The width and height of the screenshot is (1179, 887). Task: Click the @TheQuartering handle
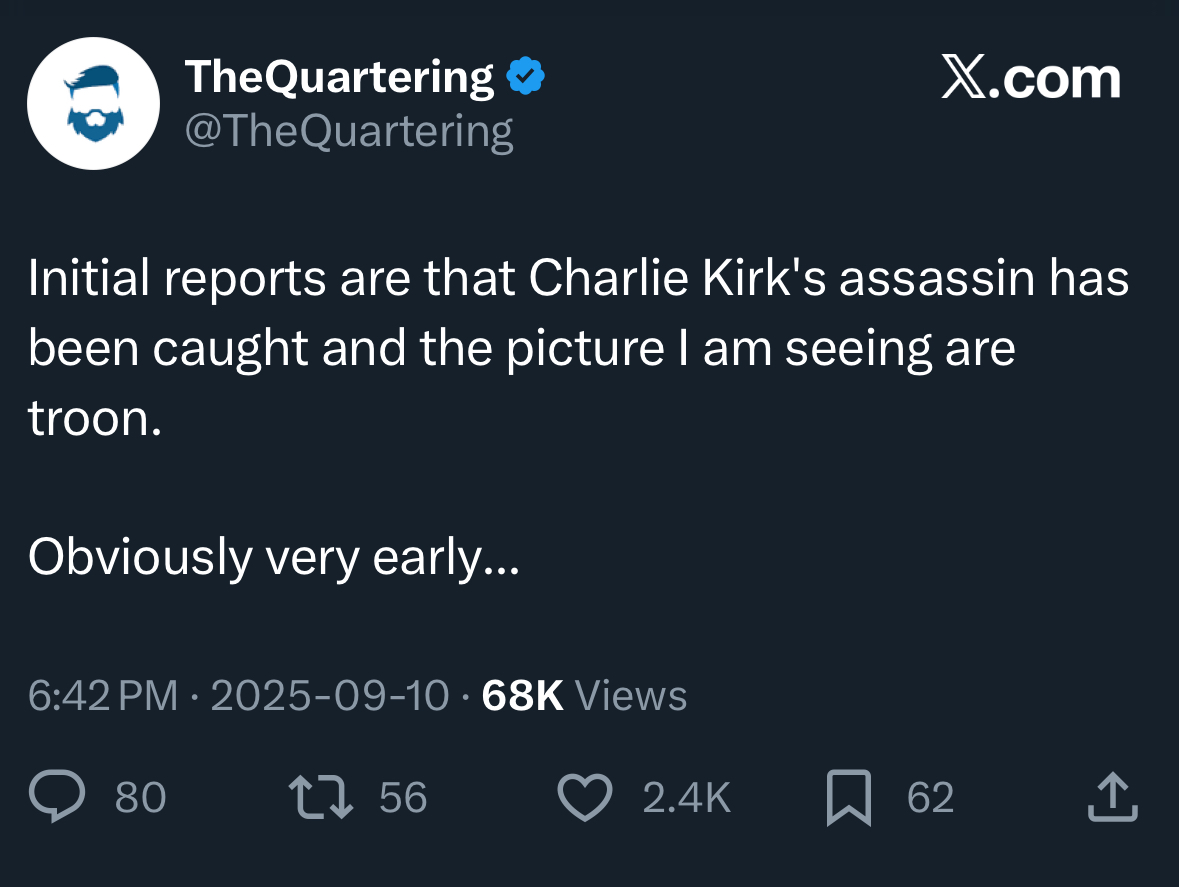pyautogui.click(x=349, y=132)
